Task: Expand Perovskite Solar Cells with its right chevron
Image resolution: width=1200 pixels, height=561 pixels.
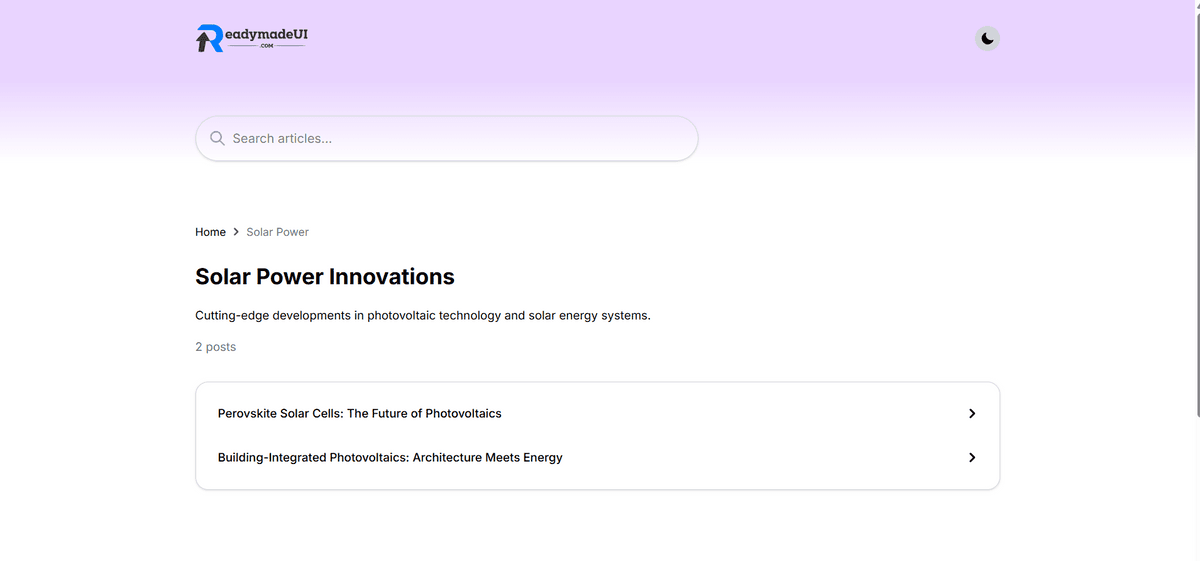Action: click(x=972, y=413)
